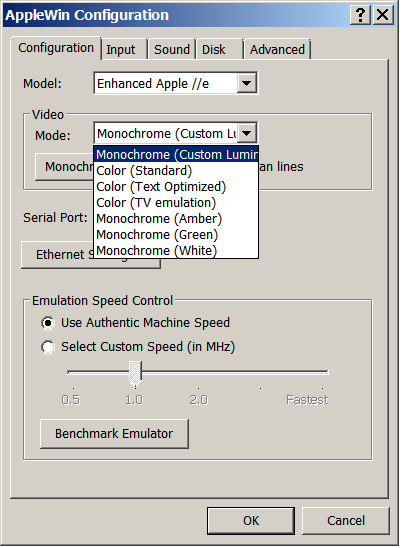Select Use Authentic Machine Speed

136,323
